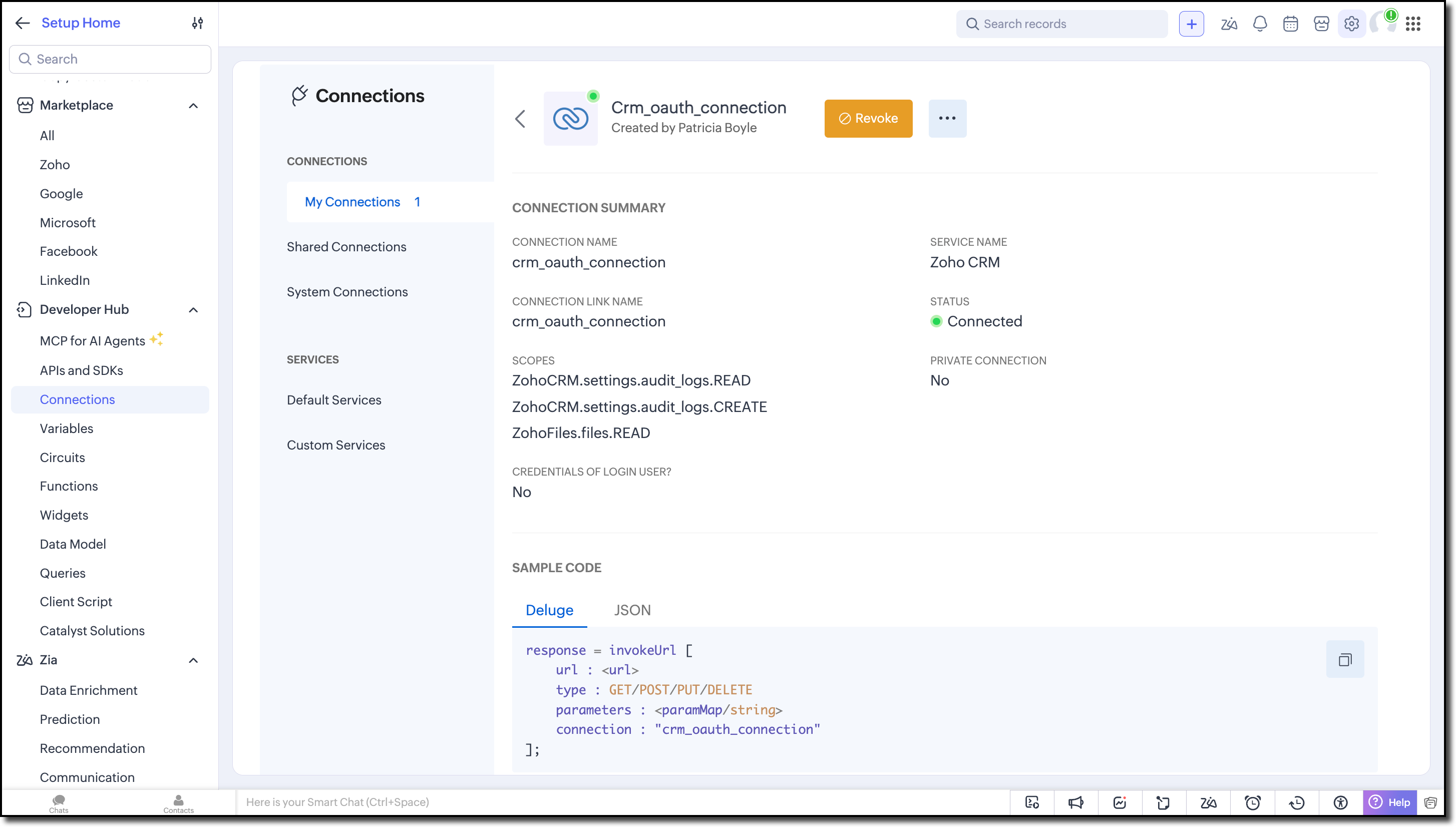This screenshot has width=1456, height=827.
Task: Switch to the JSON sample code tab
Action: [632, 610]
